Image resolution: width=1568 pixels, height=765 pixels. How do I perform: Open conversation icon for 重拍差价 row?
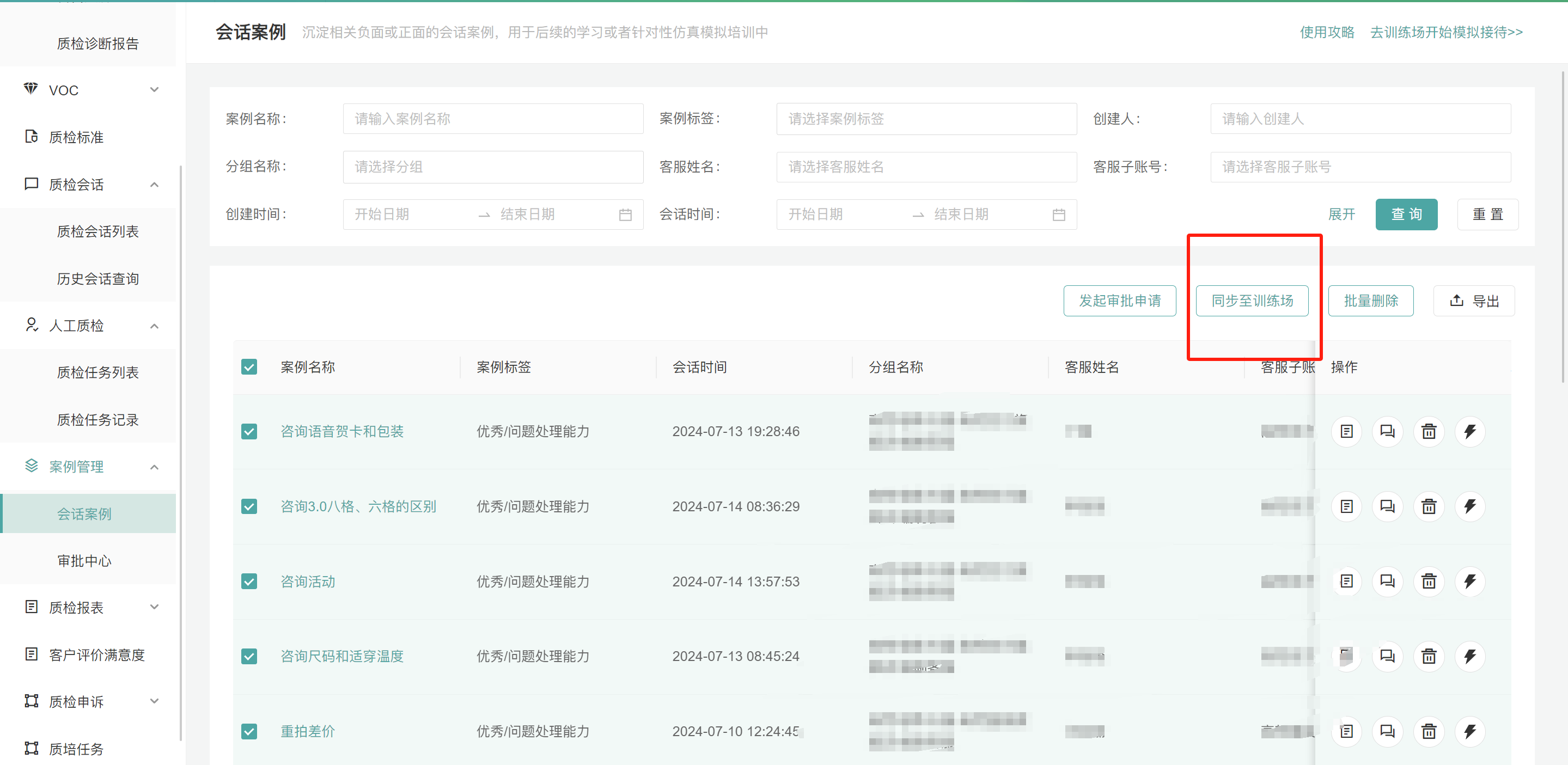click(1387, 731)
